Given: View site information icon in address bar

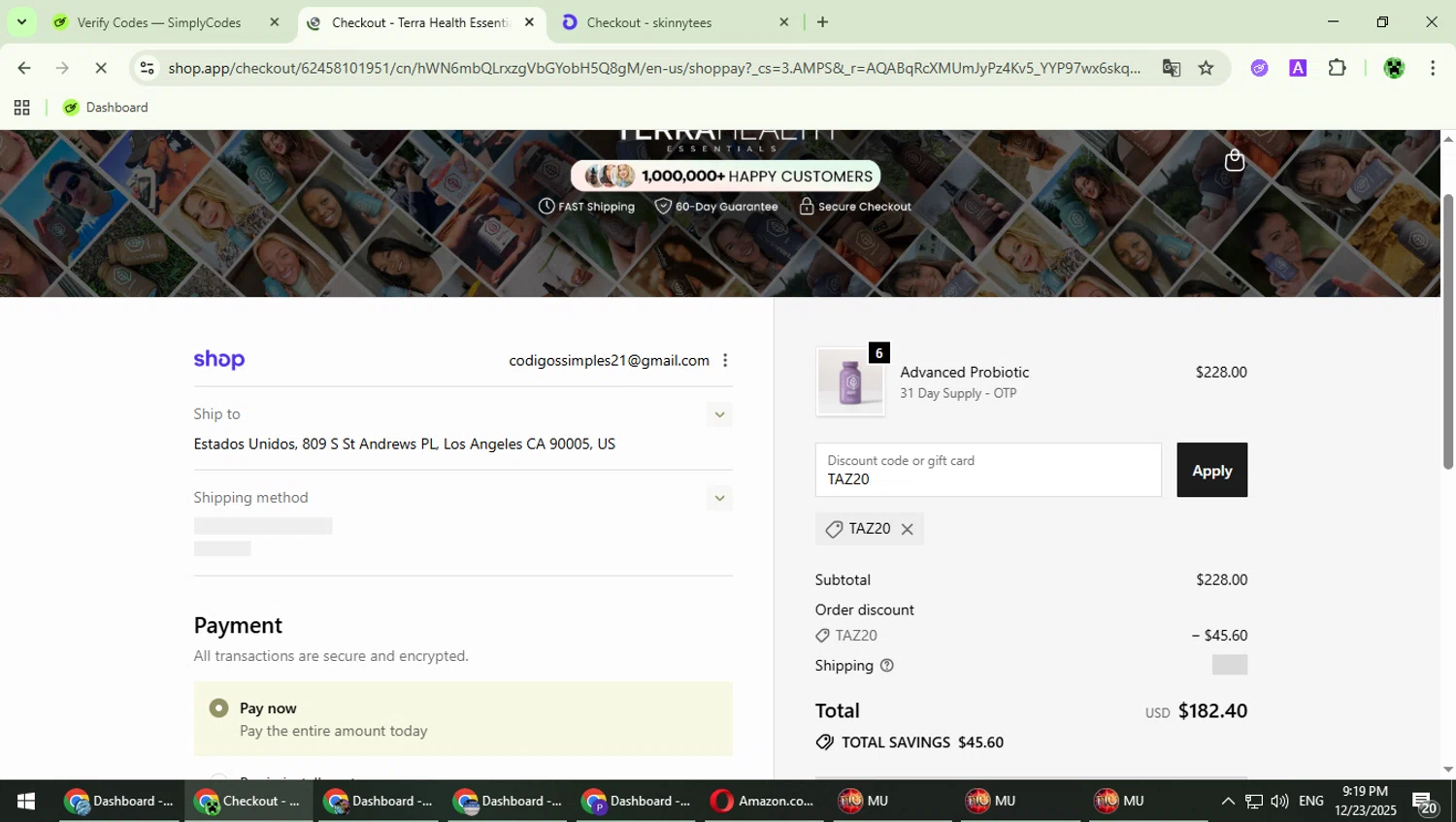Looking at the screenshot, I should click(147, 68).
